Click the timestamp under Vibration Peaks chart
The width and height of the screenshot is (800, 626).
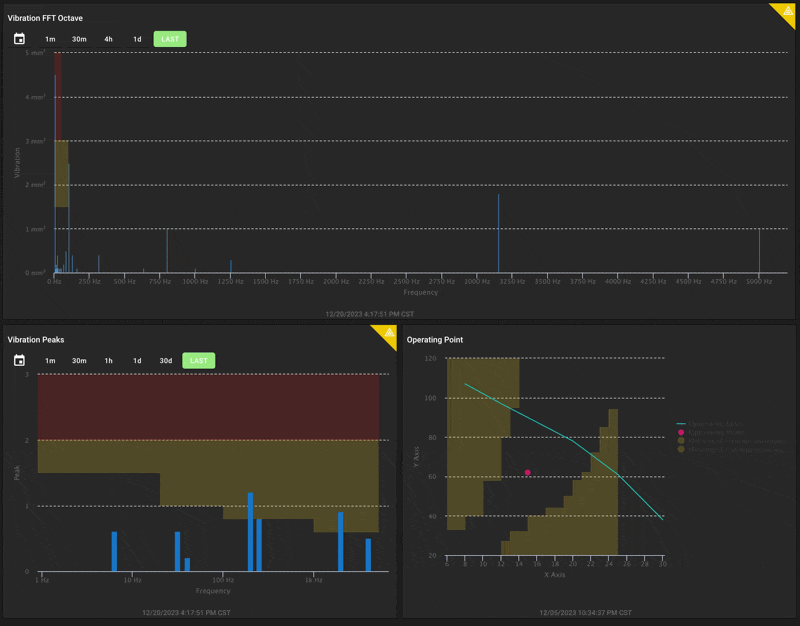click(186, 612)
